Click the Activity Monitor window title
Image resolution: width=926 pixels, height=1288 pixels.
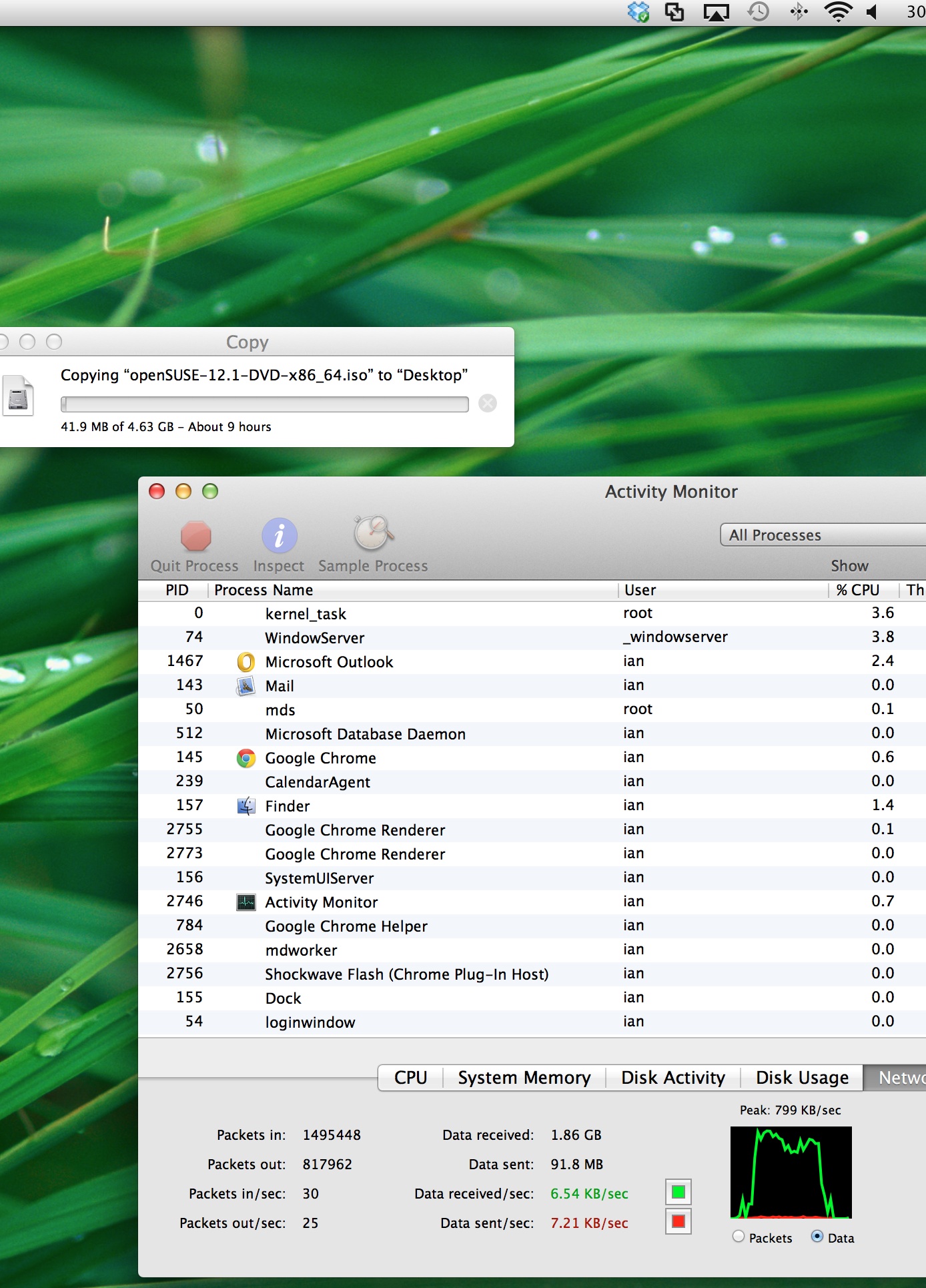(671, 492)
